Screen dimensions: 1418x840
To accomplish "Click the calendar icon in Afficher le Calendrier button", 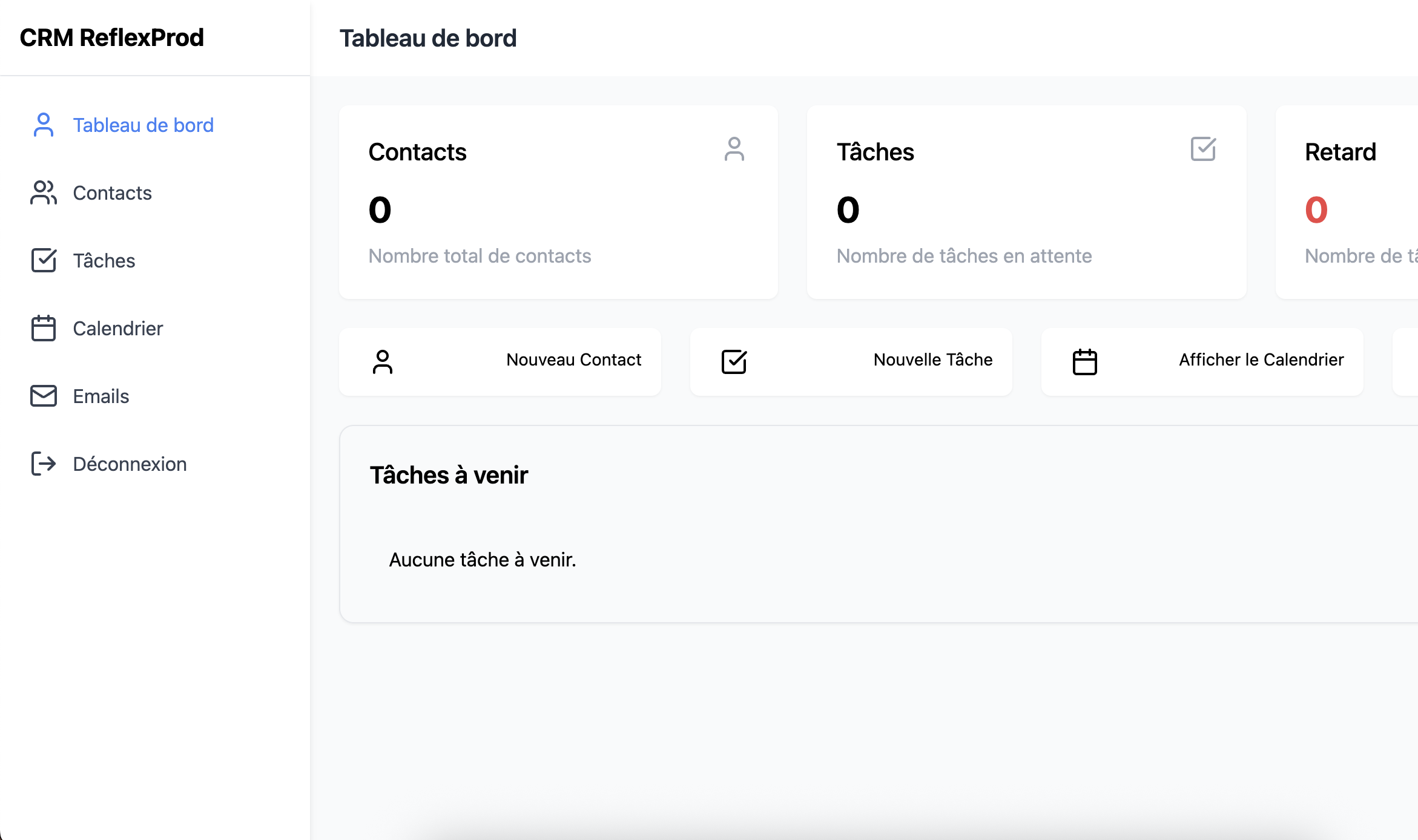I will point(1085,362).
